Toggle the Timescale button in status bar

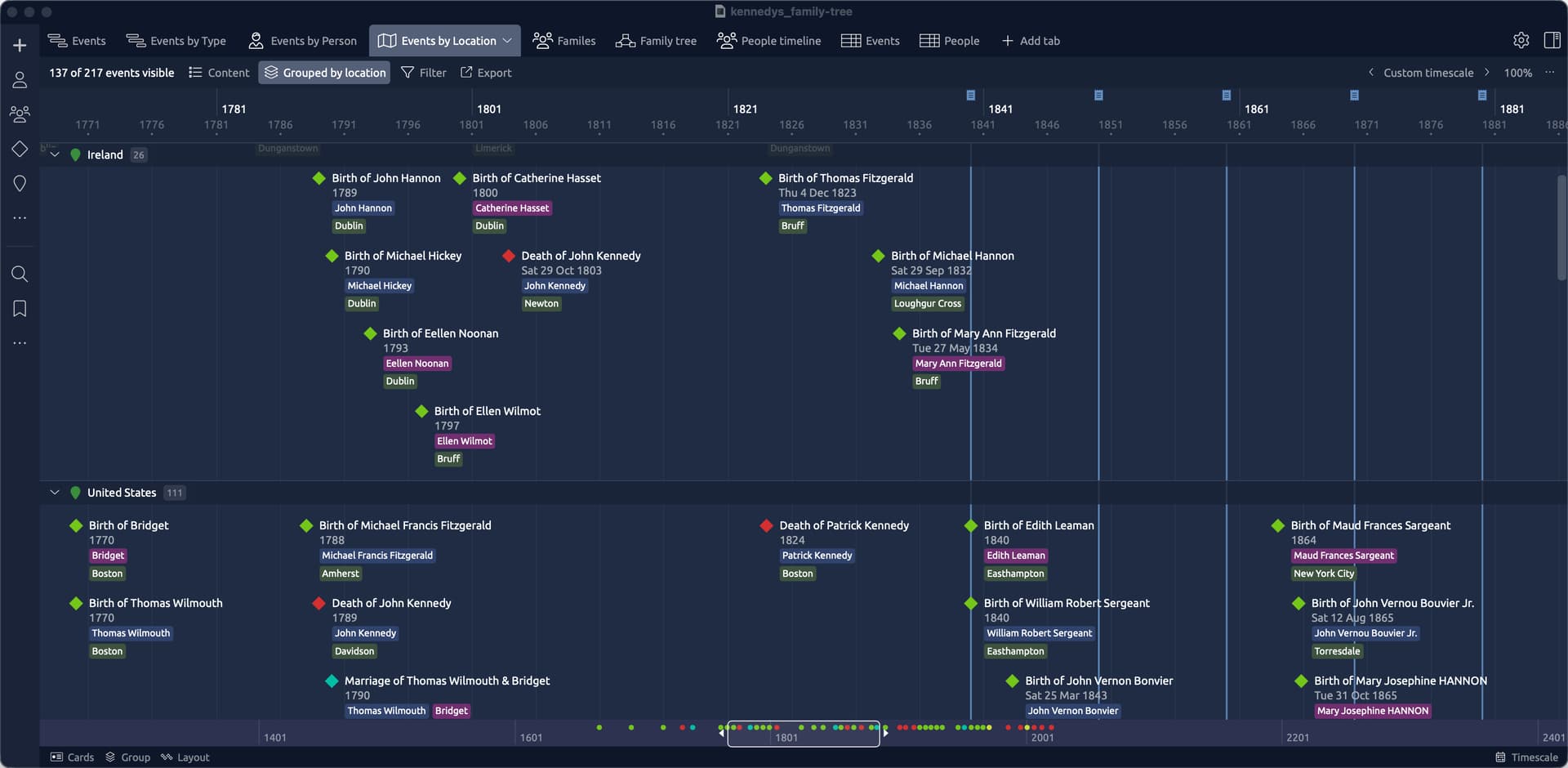pos(1526,757)
